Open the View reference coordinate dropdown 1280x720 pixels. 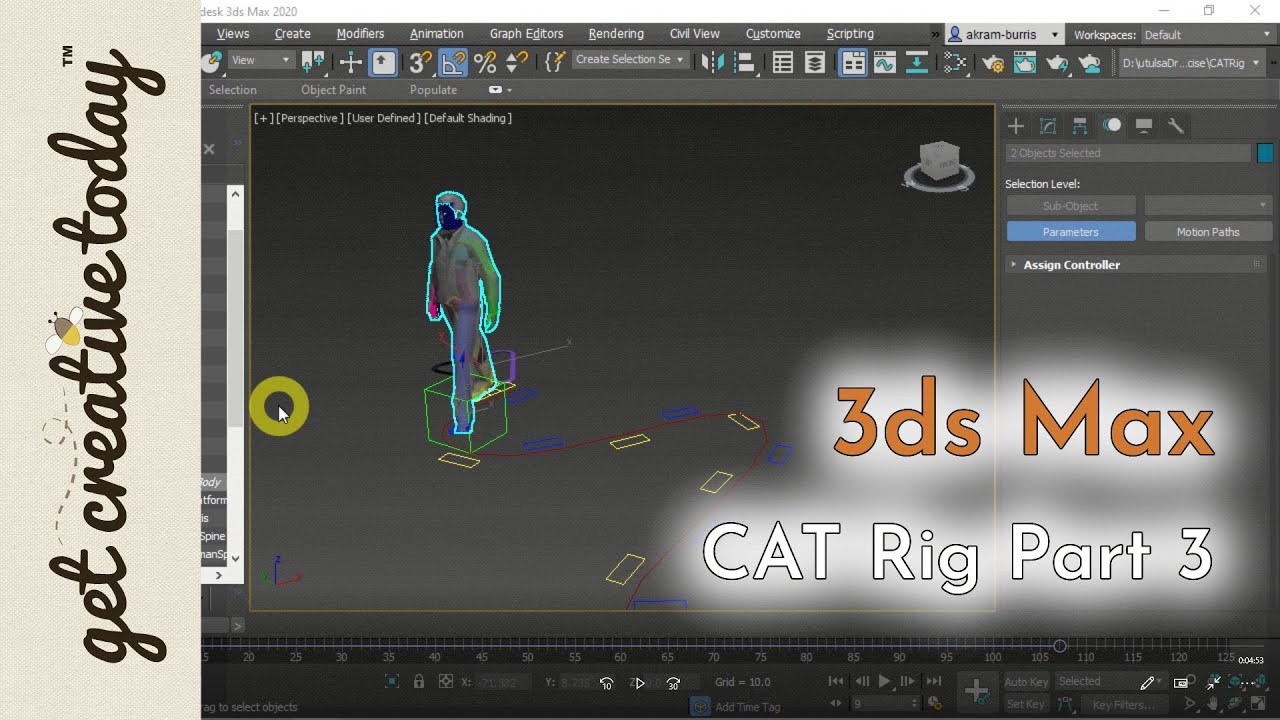(x=260, y=60)
